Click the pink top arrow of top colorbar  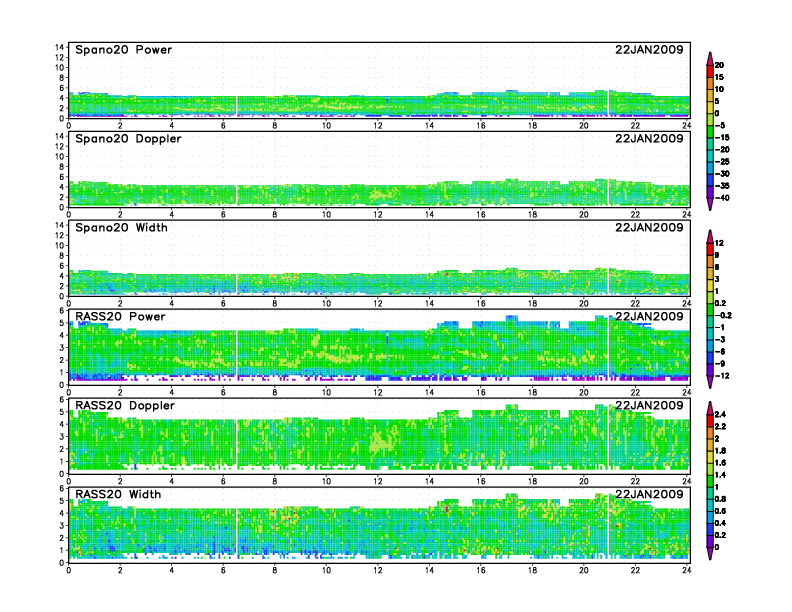click(710, 59)
